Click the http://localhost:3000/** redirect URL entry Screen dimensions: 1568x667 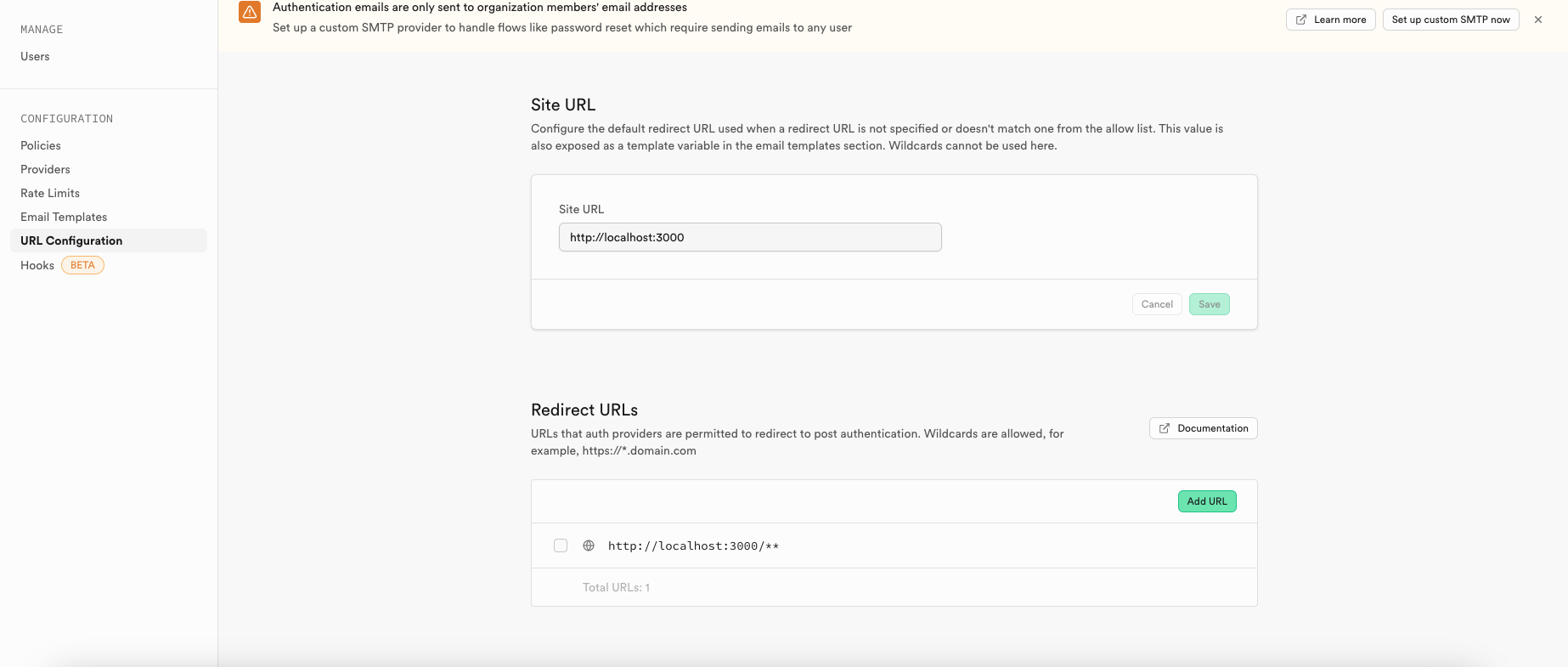click(693, 545)
